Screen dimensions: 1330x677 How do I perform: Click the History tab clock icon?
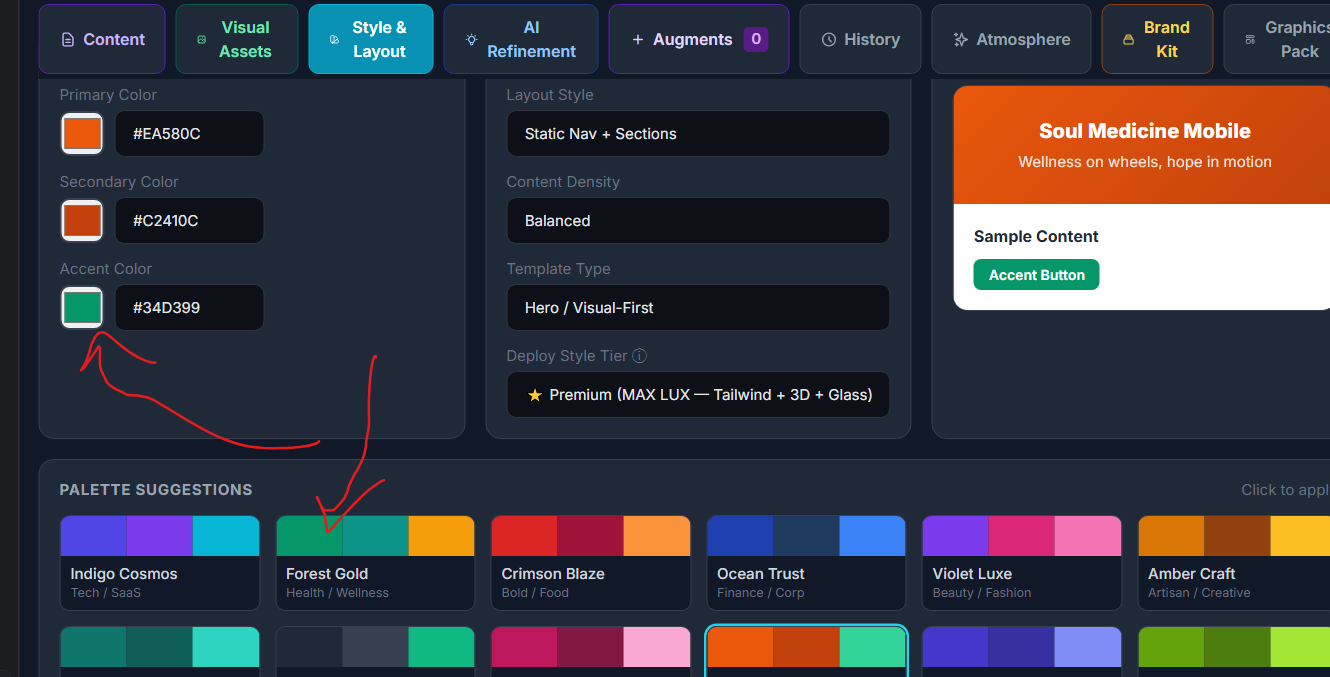point(829,40)
